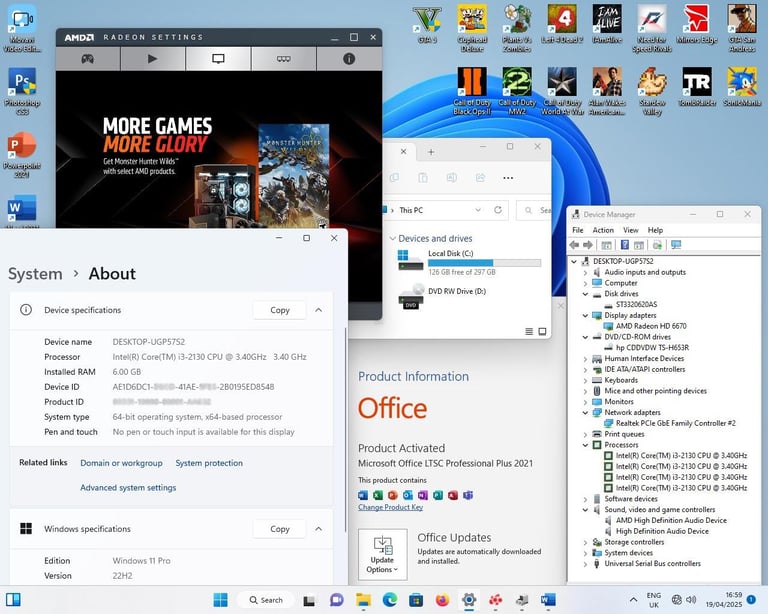The width and height of the screenshot is (768, 614).
Task: Collapse the Processors node
Action: point(585,445)
